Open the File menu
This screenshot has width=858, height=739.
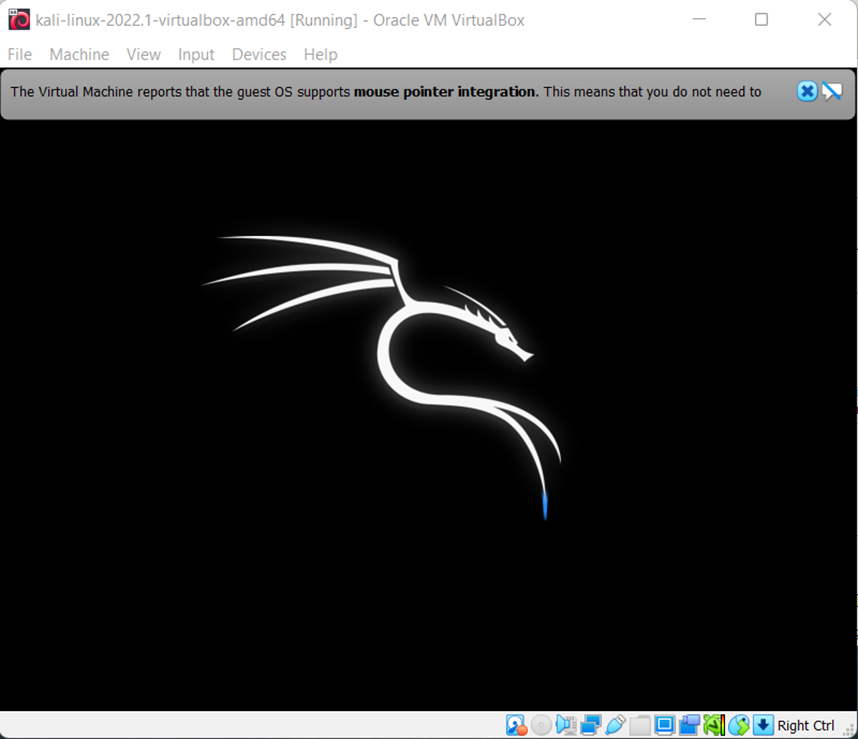20,54
